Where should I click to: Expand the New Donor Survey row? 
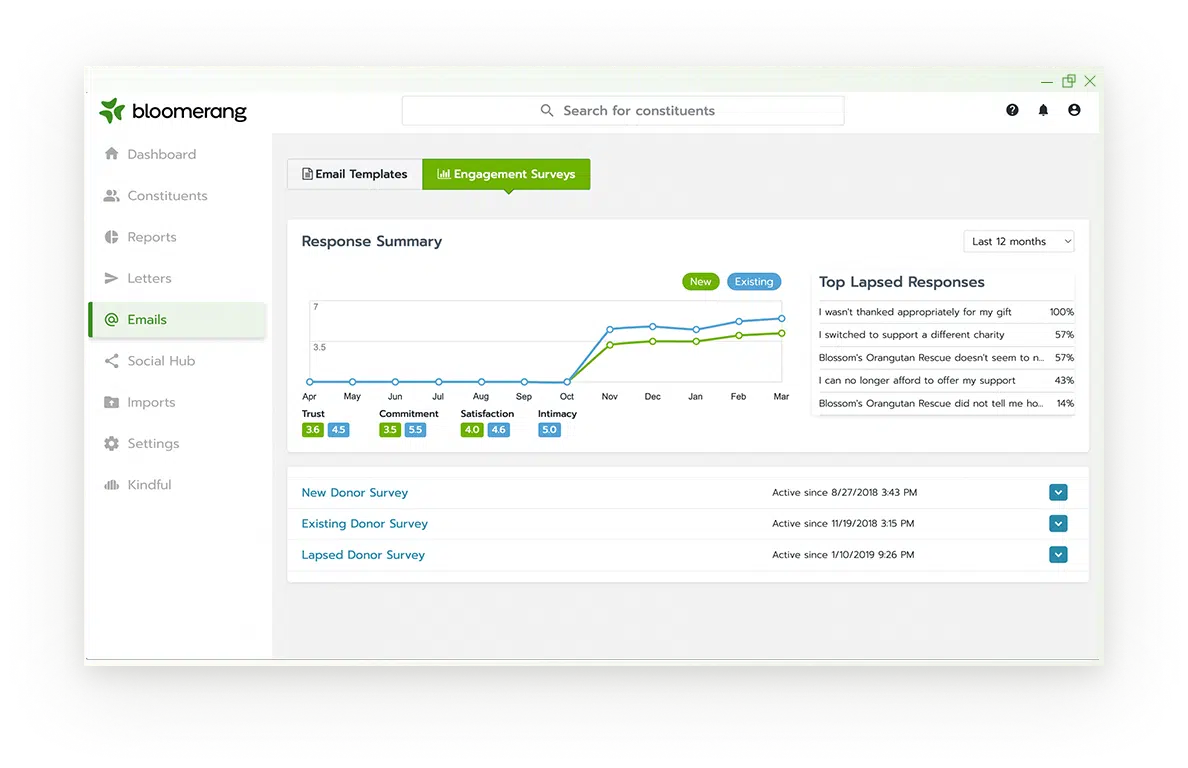(x=1058, y=492)
